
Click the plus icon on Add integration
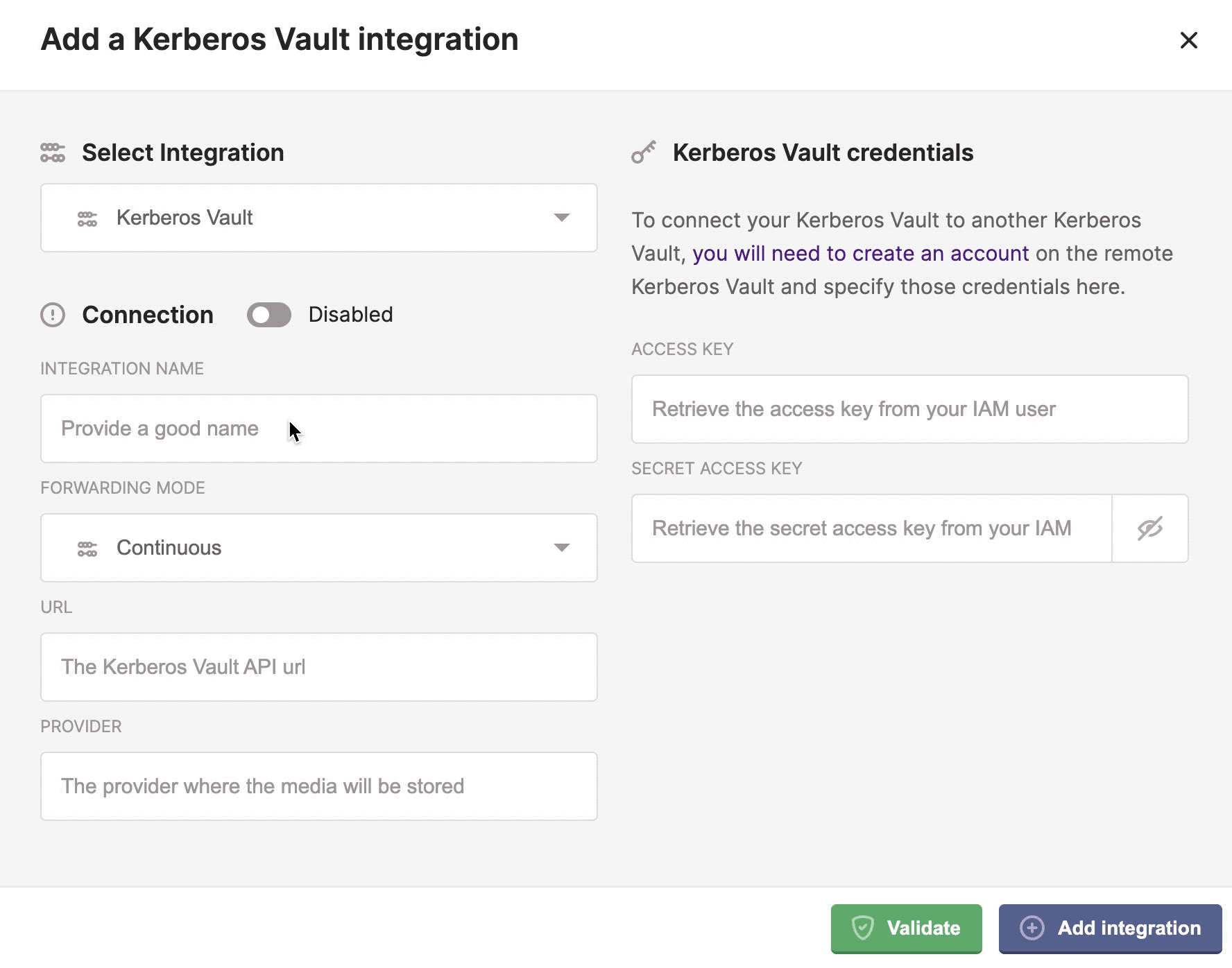point(1032,928)
